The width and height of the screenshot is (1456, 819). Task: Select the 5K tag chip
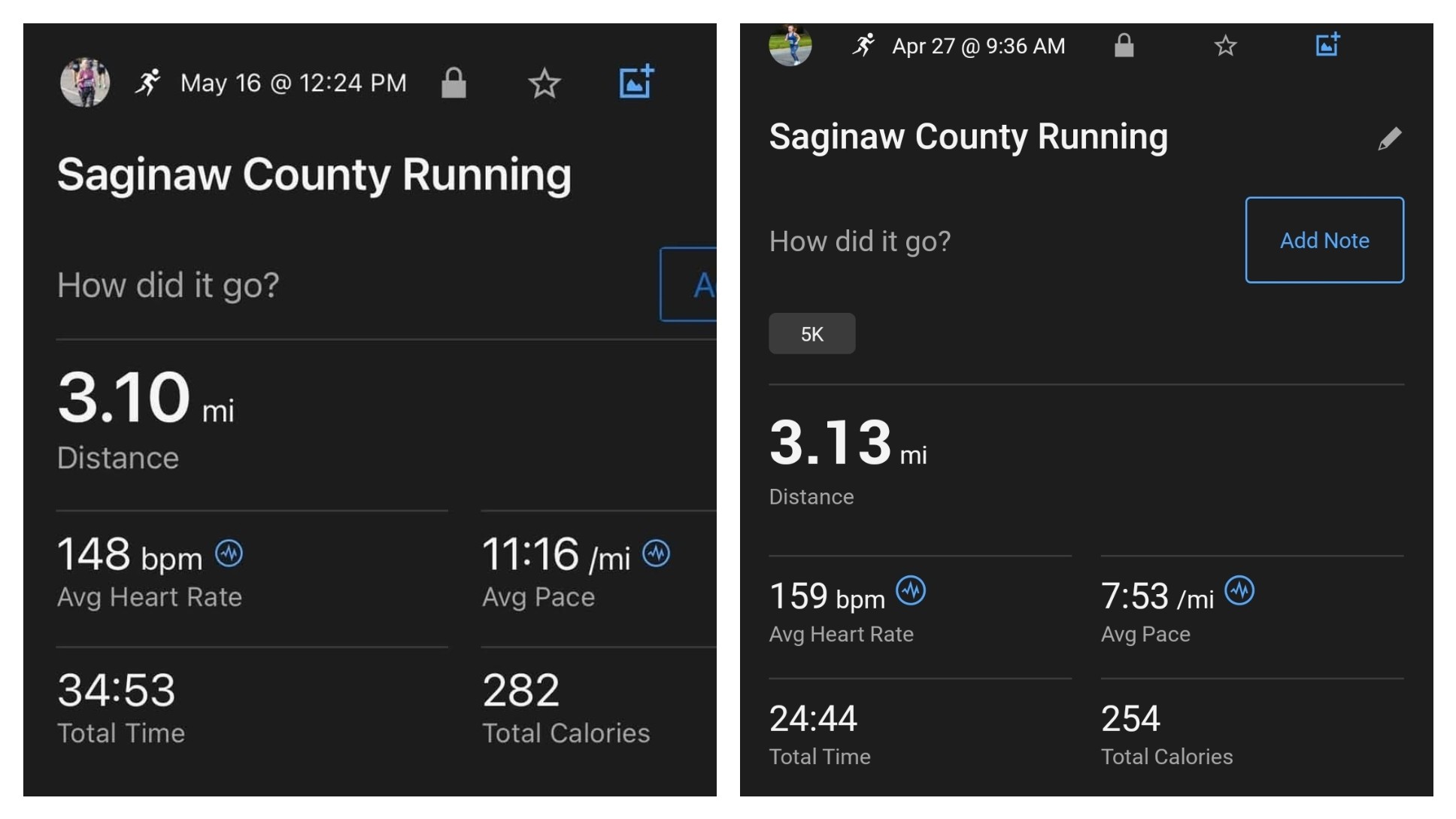[x=811, y=333]
